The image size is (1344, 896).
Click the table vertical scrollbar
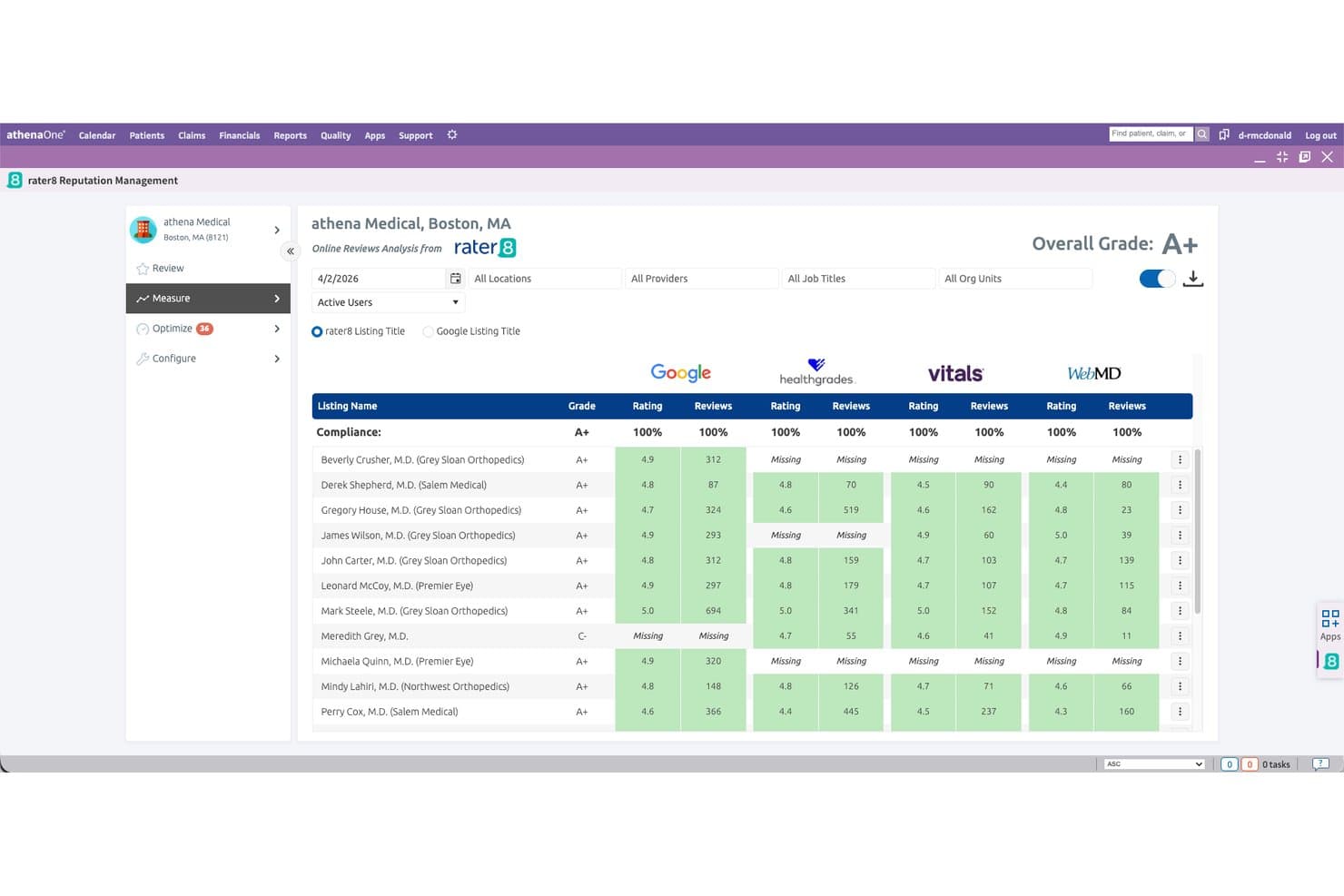click(x=1198, y=531)
